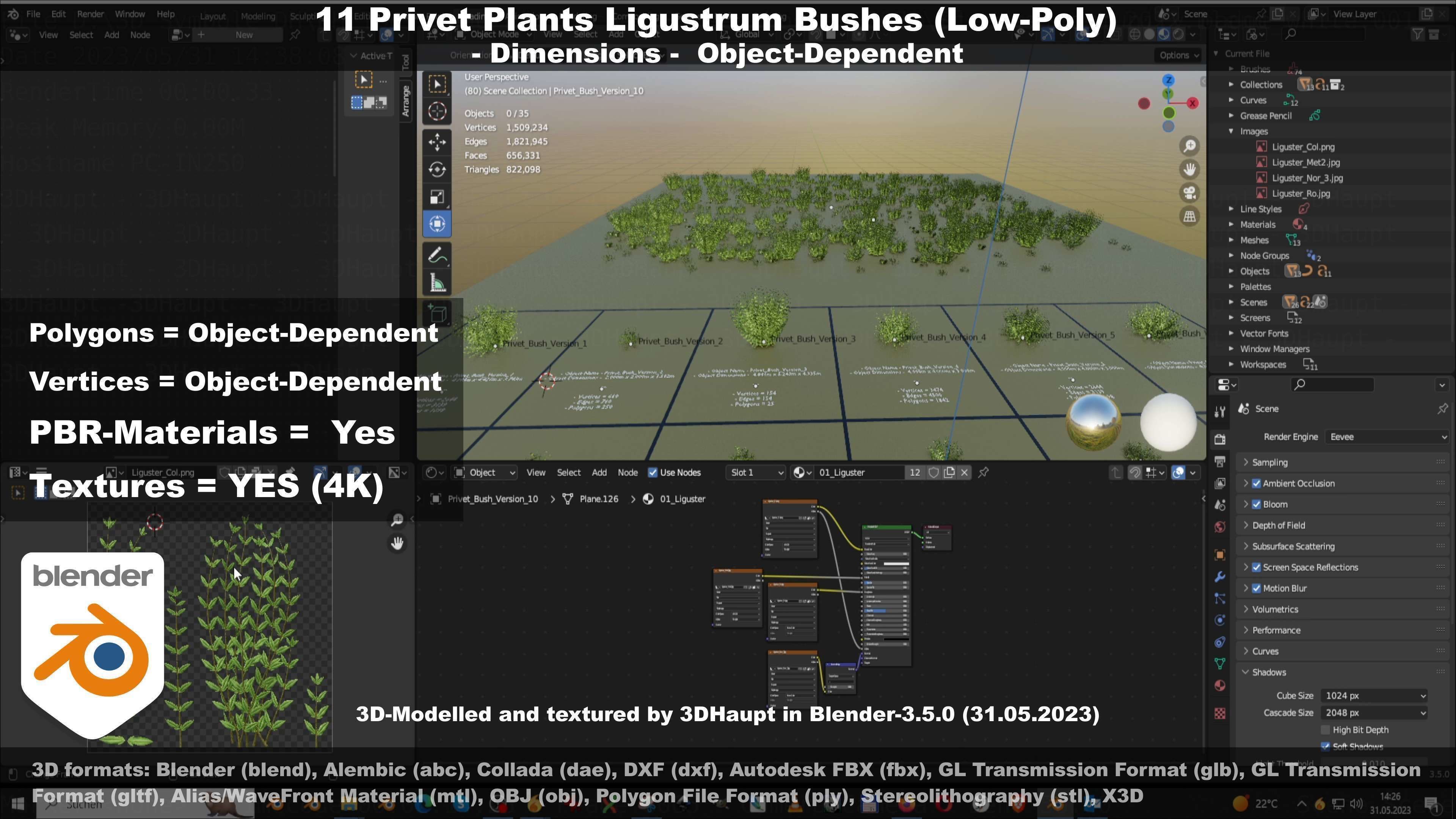1456x819 pixels.
Task: Select Liguster_Col.png in the outliner
Action: [1303, 147]
